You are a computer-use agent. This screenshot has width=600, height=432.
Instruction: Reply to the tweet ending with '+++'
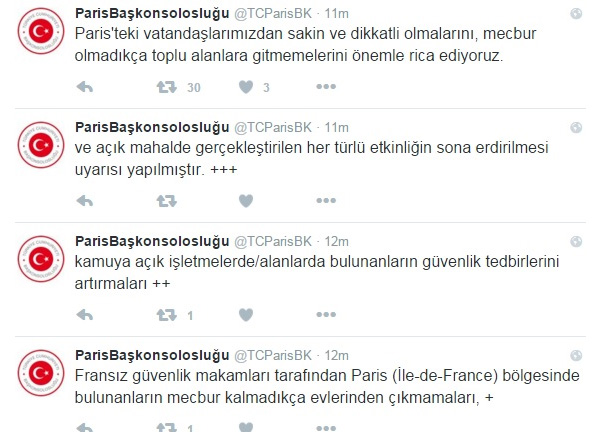[x=85, y=201]
